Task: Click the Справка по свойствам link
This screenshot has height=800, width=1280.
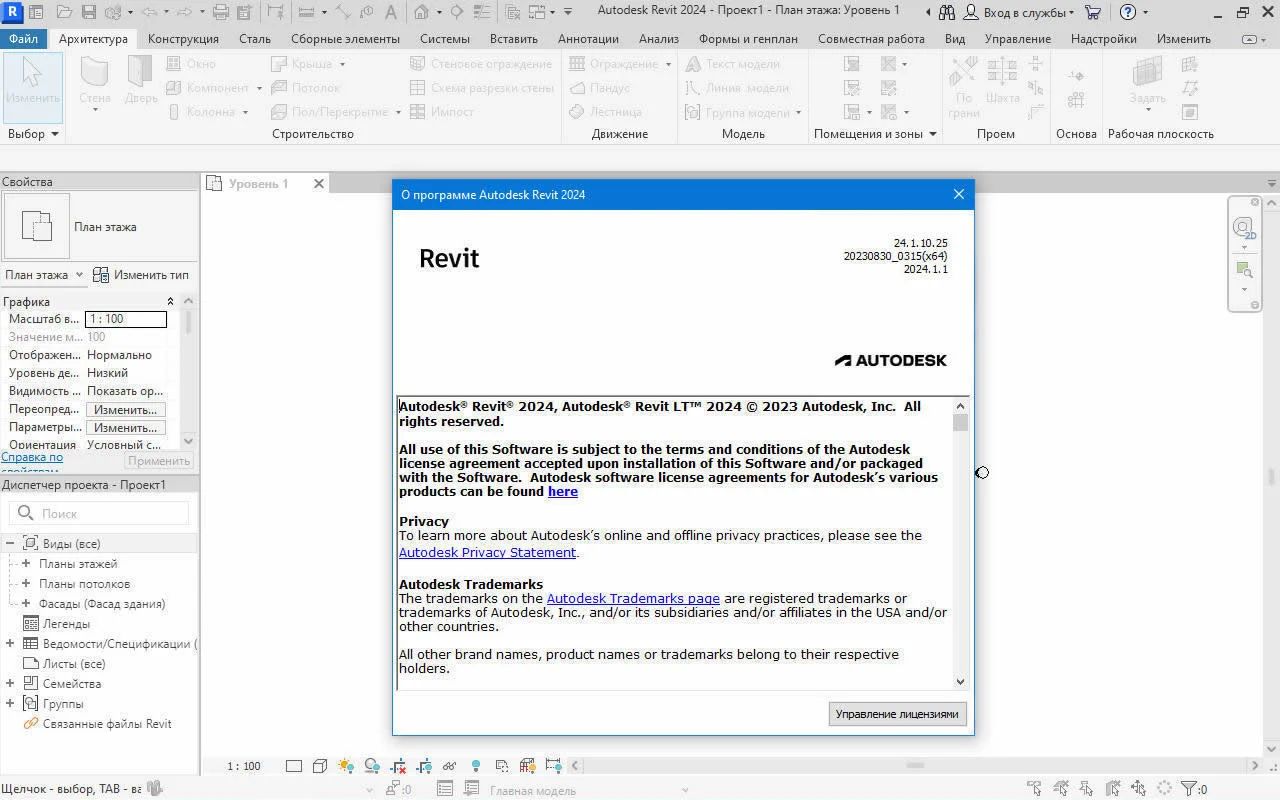Action: [32, 463]
